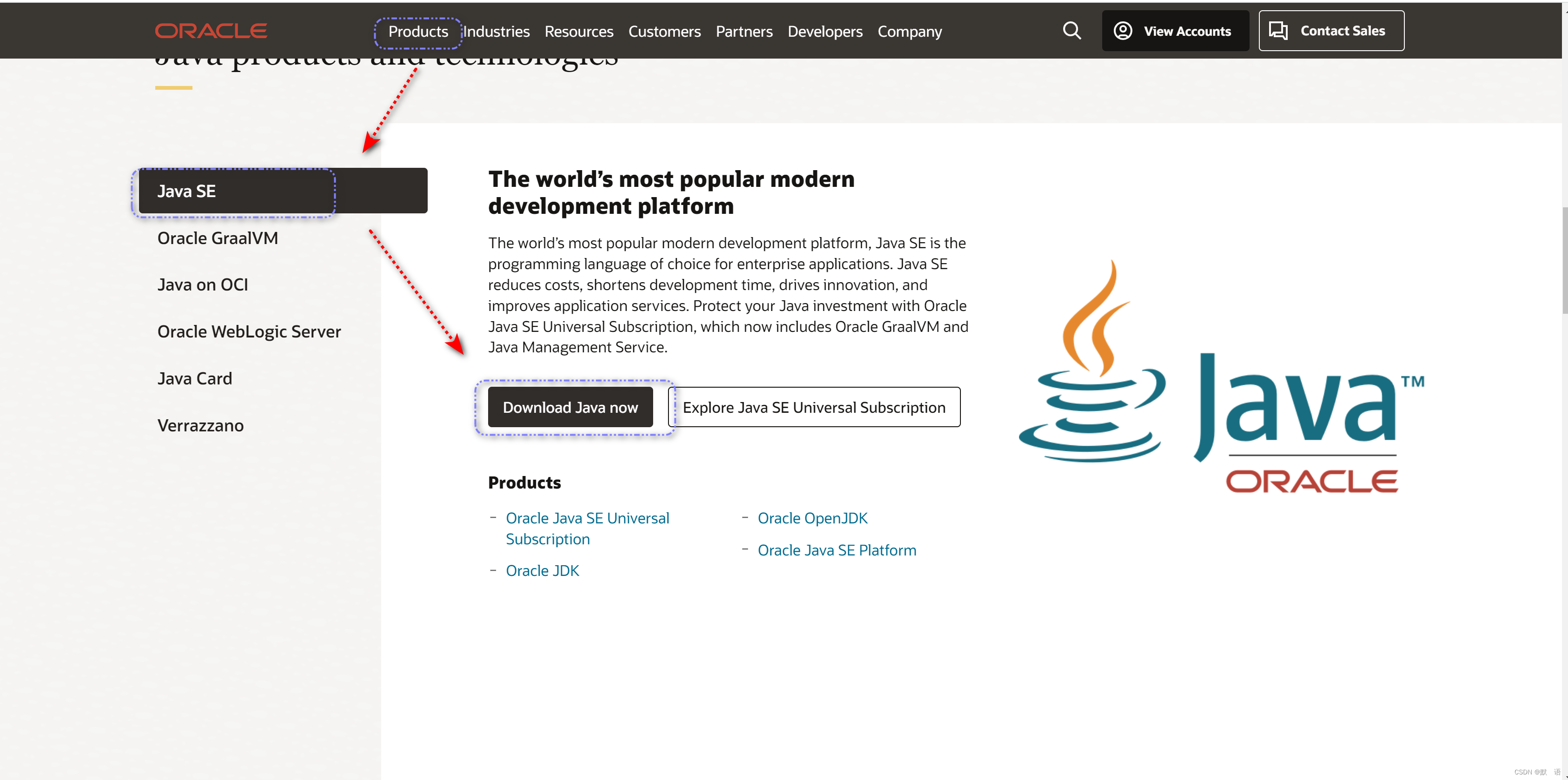Click Download Java now button
1568x780 pixels.
[x=570, y=407]
